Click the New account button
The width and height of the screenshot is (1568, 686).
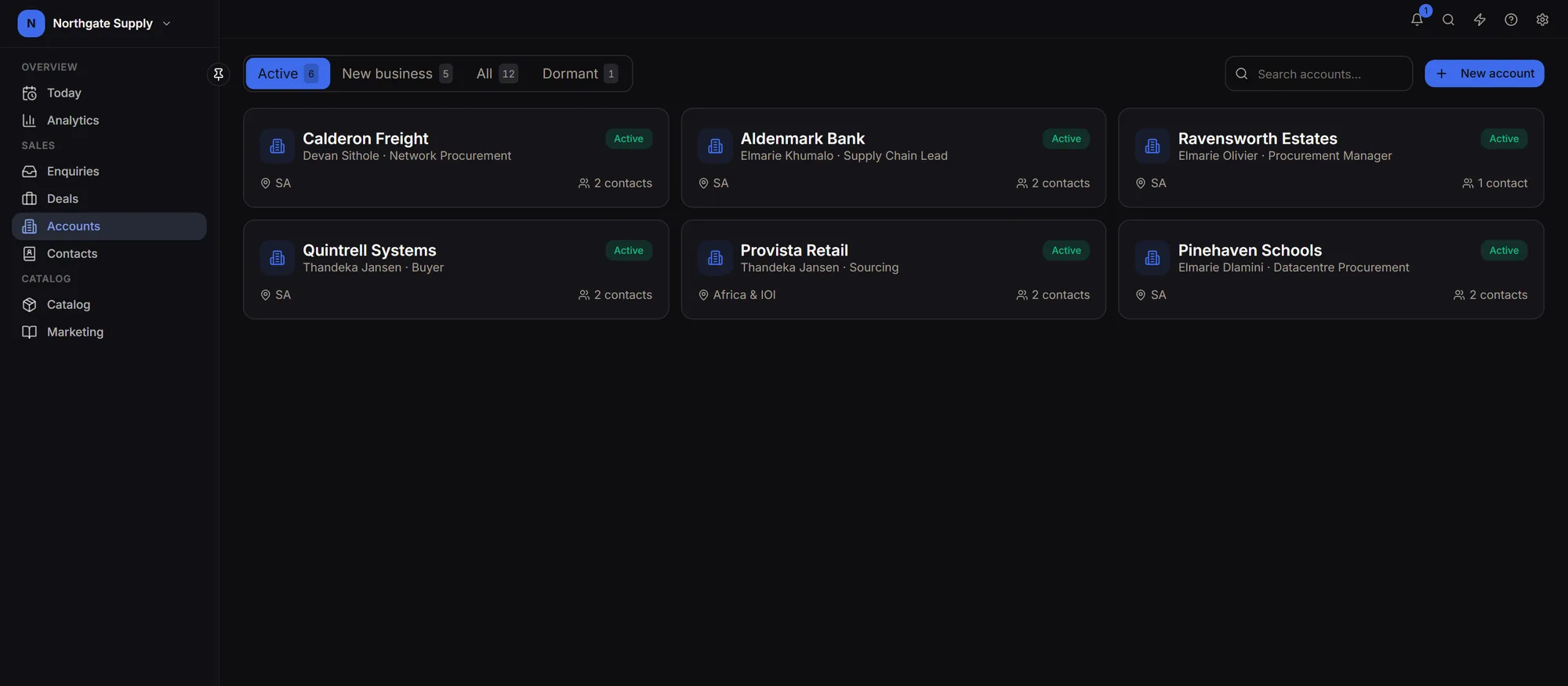pos(1484,74)
